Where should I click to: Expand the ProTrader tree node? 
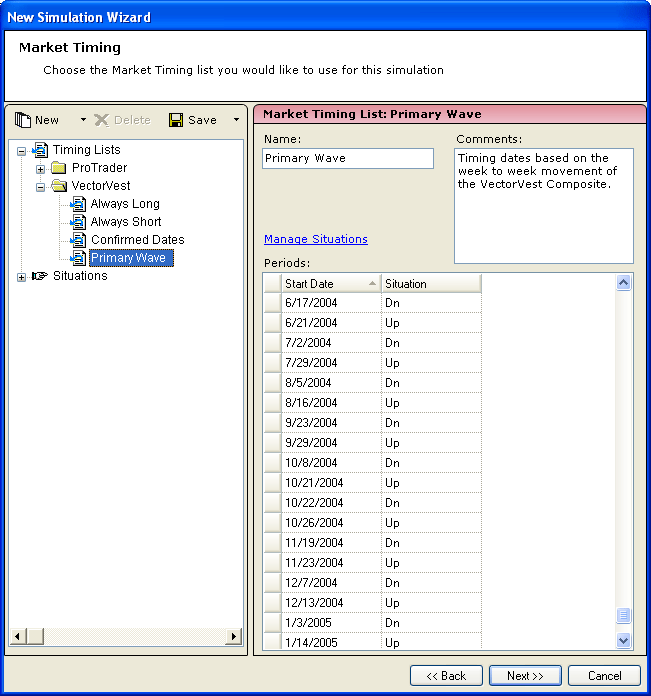[41, 168]
